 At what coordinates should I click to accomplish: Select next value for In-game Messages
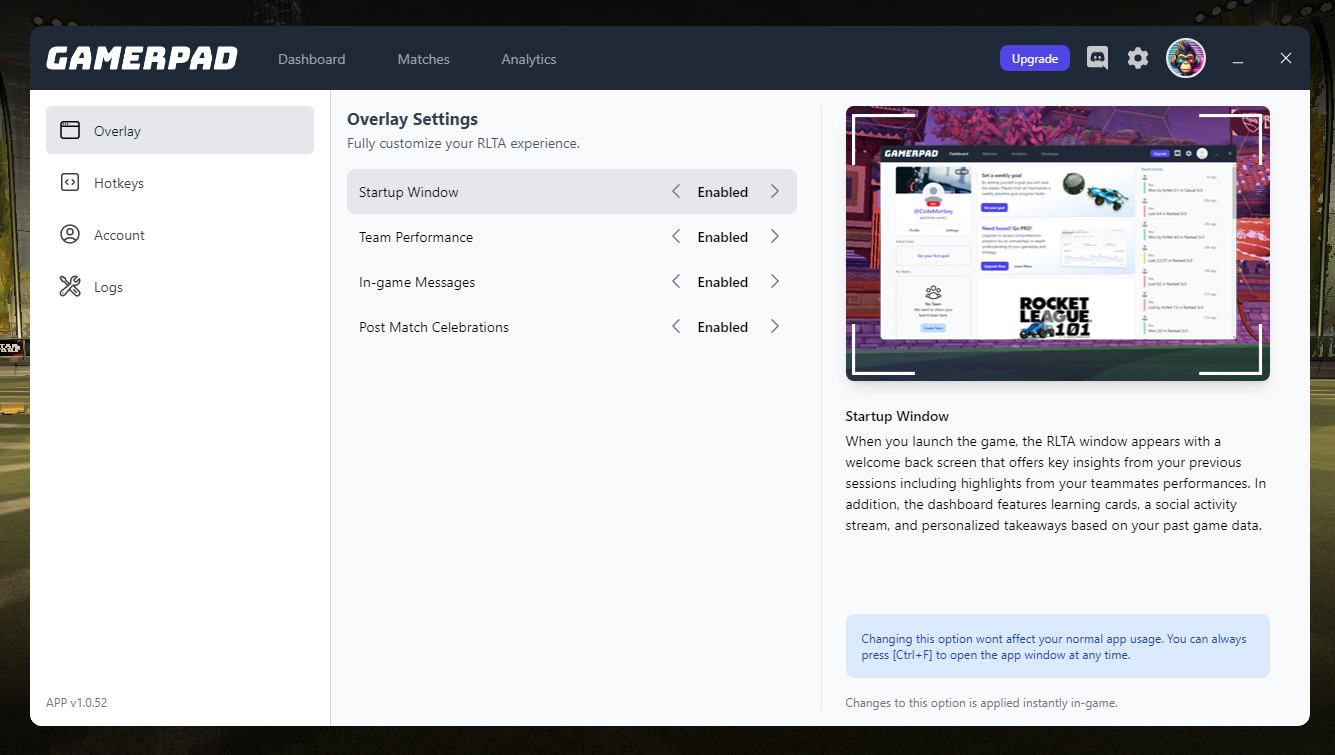(775, 281)
